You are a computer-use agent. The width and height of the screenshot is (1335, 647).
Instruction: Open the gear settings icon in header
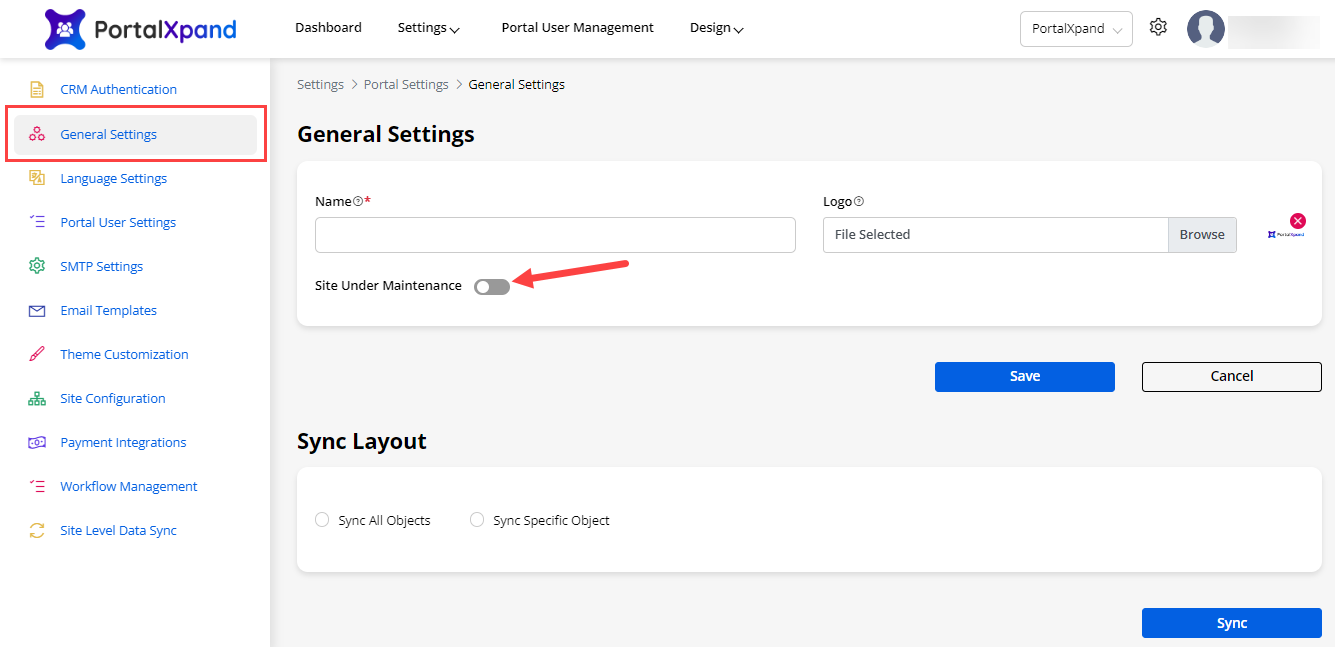click(x=1158, y=28)
